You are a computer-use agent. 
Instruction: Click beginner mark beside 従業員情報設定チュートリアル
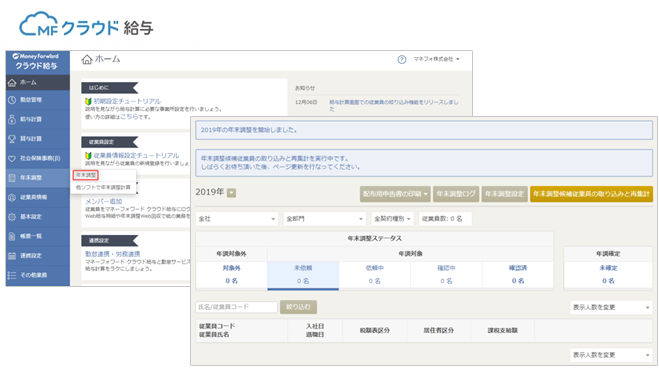click(88, 155)
